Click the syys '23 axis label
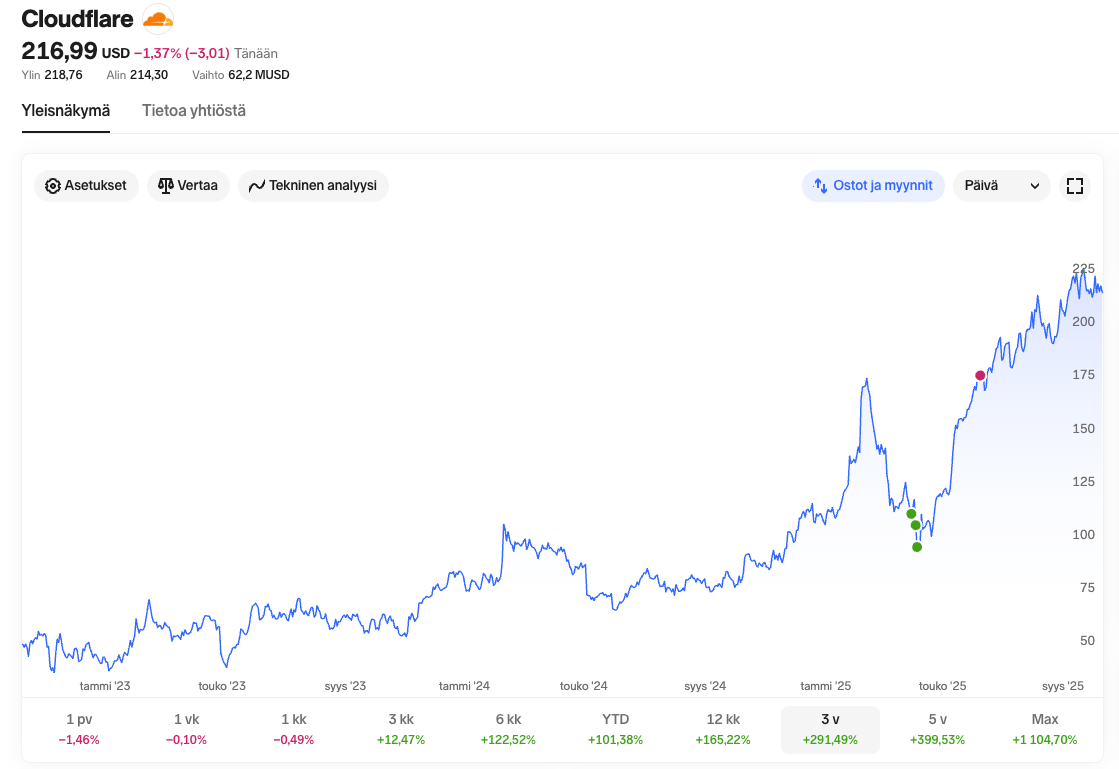Viewport: 1119px width, 769px height. click(x=345, y=686)
